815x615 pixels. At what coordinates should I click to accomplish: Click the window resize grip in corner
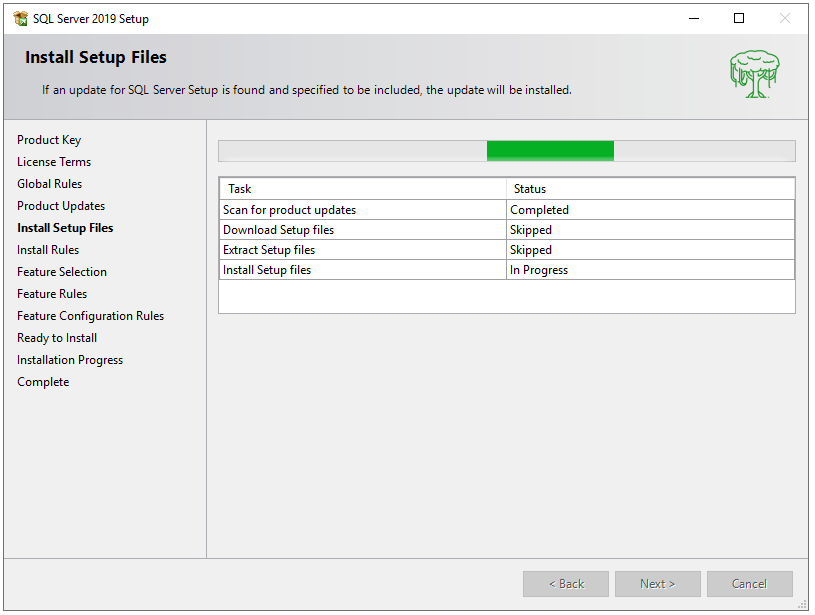pyautogui.click(x=803, y=605)
